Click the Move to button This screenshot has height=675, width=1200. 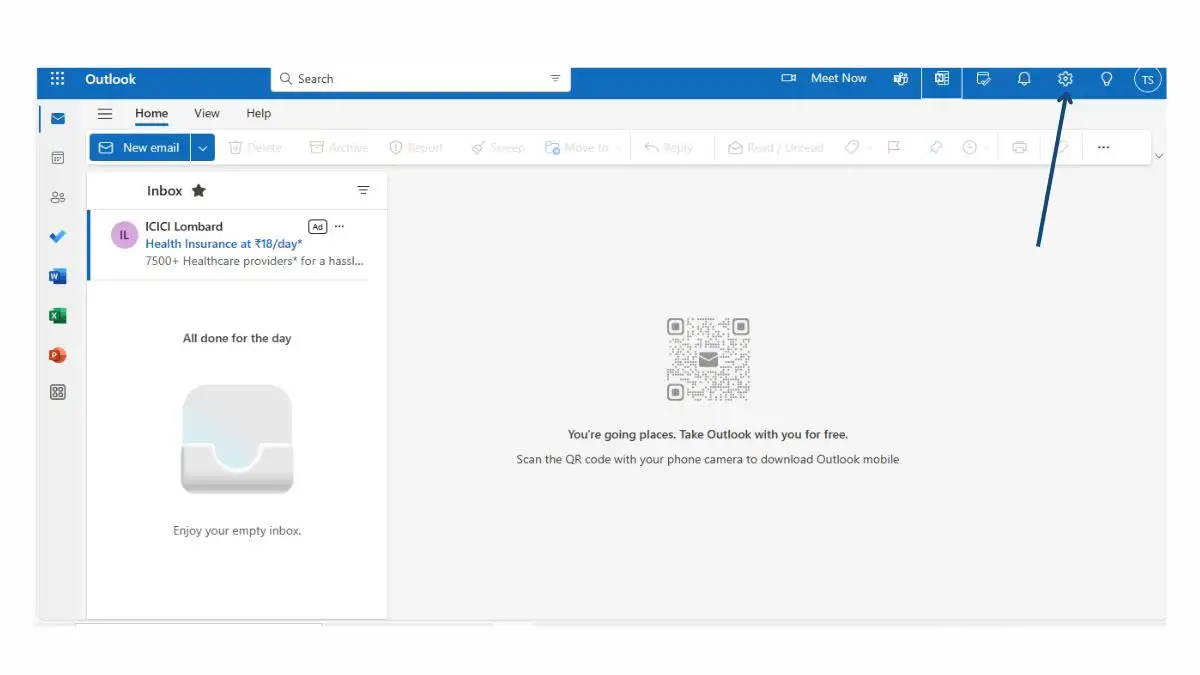click(x=577, y=147)
